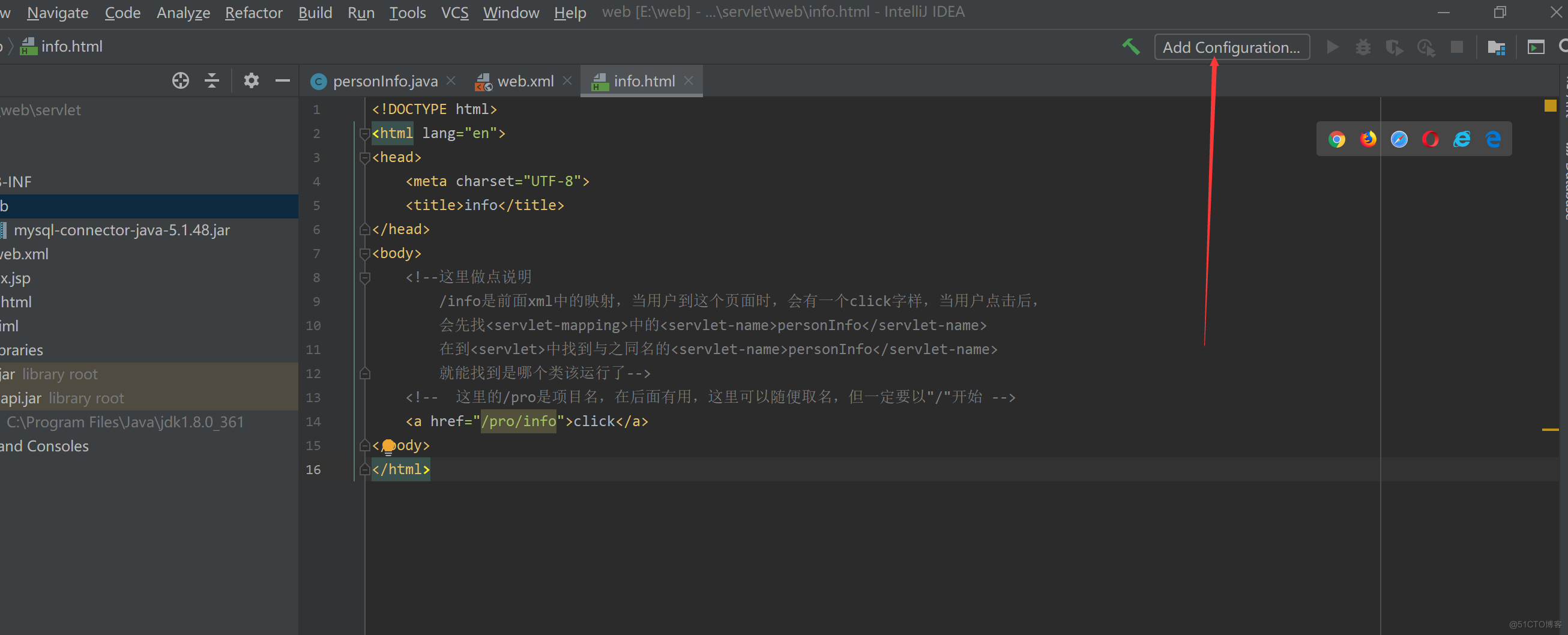Click the Debug bug icon

(1363, 47)
